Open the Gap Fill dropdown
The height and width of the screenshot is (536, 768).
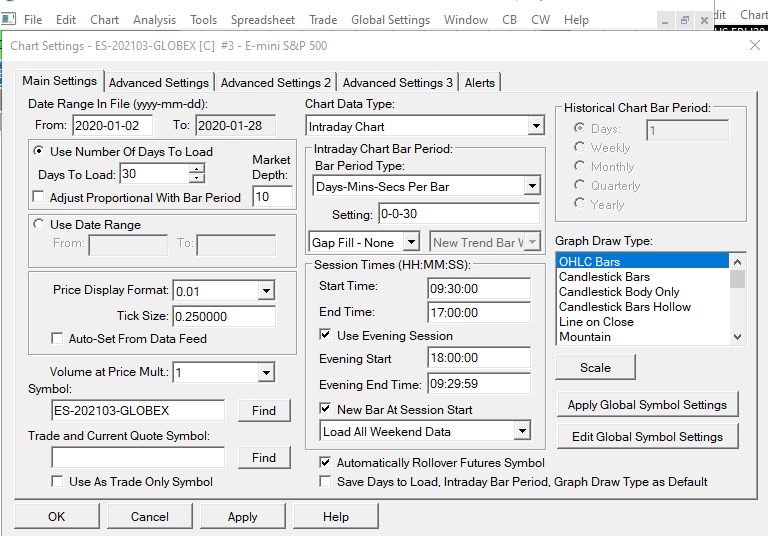coord(411,242)
